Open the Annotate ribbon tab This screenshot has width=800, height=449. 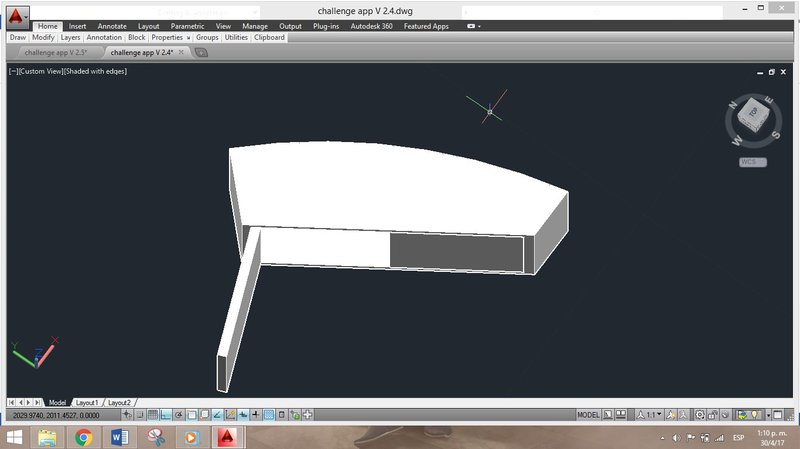click(x=109, y=26)
